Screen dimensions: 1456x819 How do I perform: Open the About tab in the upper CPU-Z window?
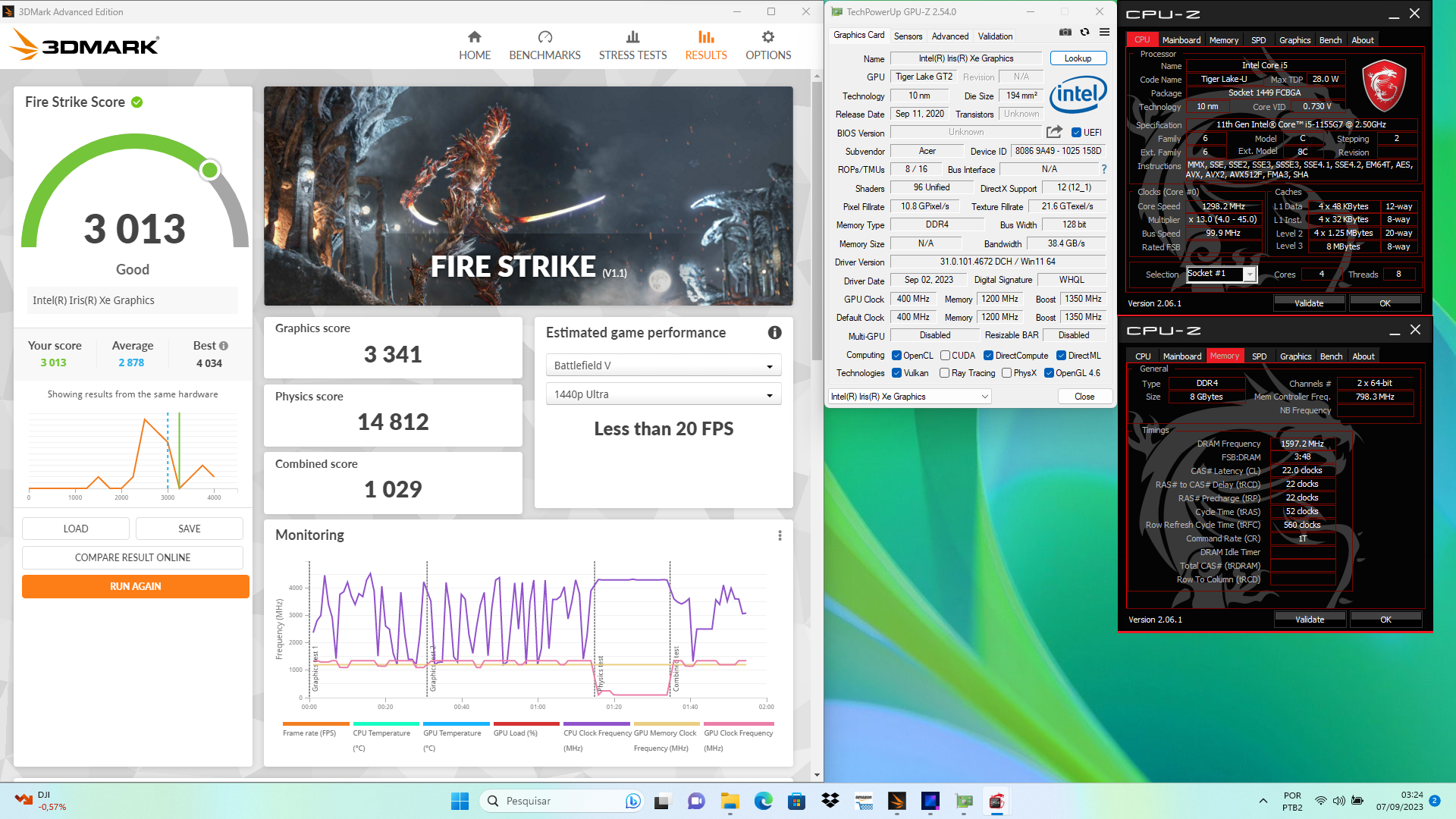pos(1363,40)
